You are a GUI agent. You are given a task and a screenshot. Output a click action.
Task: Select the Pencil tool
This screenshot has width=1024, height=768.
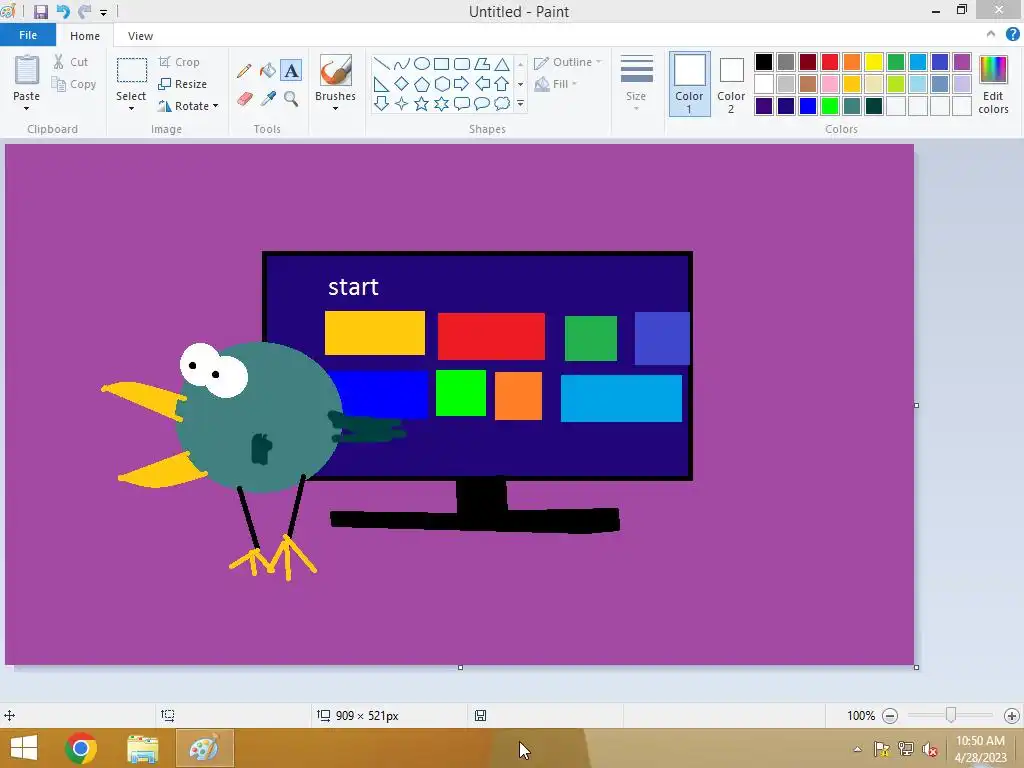[x=244, y=71]
